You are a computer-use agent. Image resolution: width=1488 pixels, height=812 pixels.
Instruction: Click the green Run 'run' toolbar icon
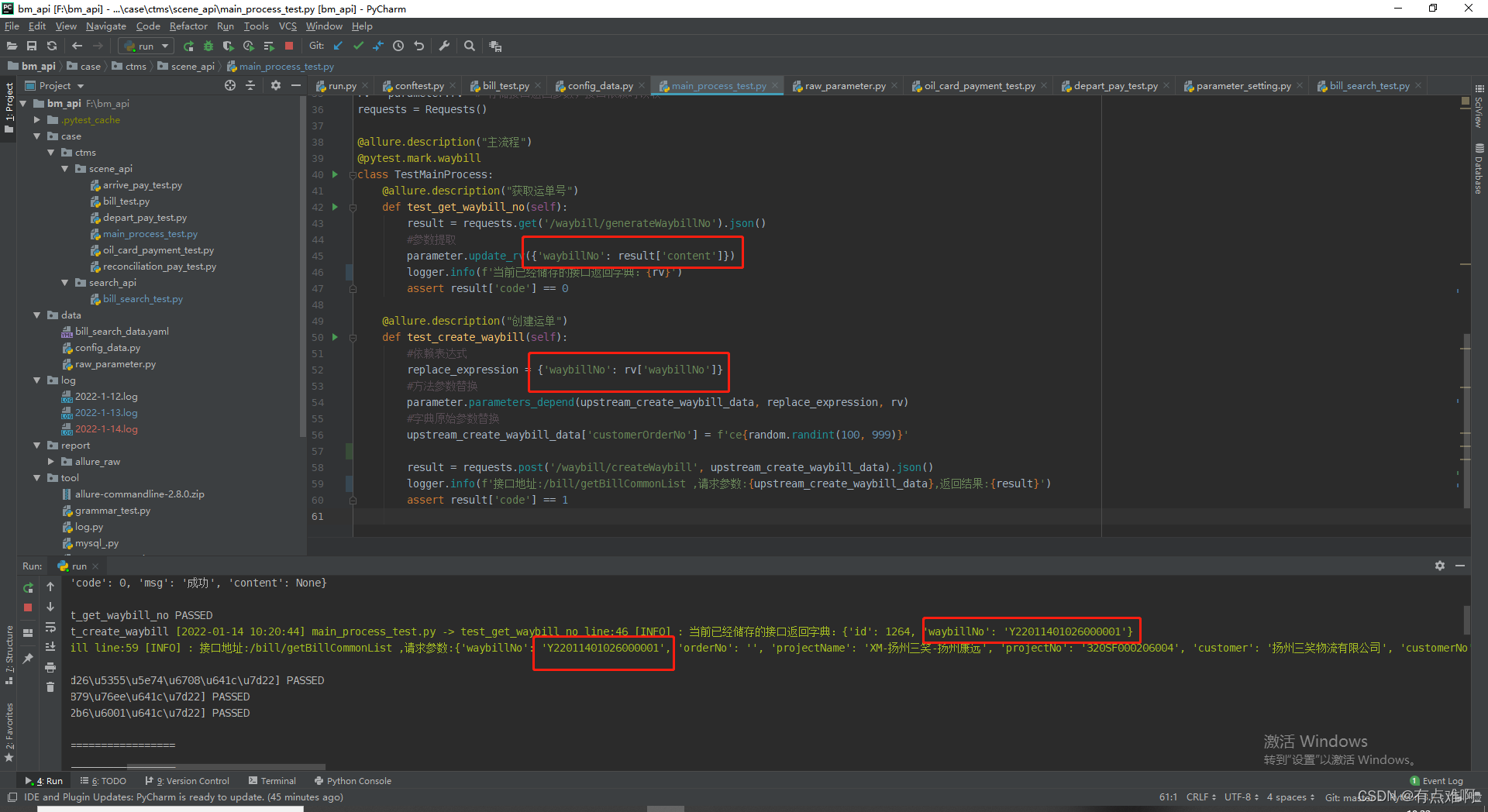tap(188, 46)
